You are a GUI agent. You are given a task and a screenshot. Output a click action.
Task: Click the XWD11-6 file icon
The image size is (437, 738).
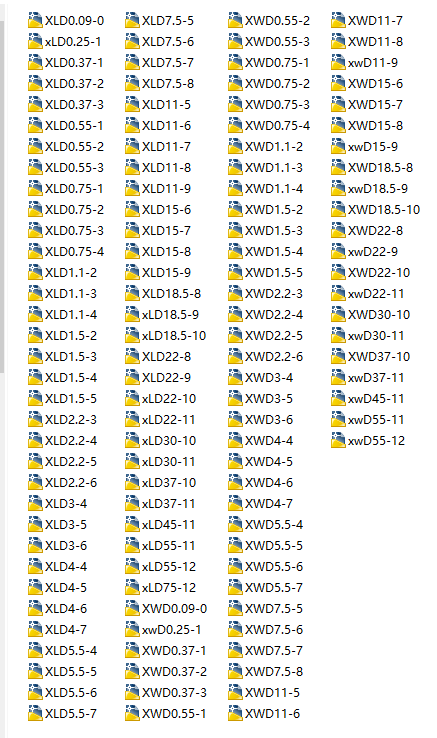[235, 714]
